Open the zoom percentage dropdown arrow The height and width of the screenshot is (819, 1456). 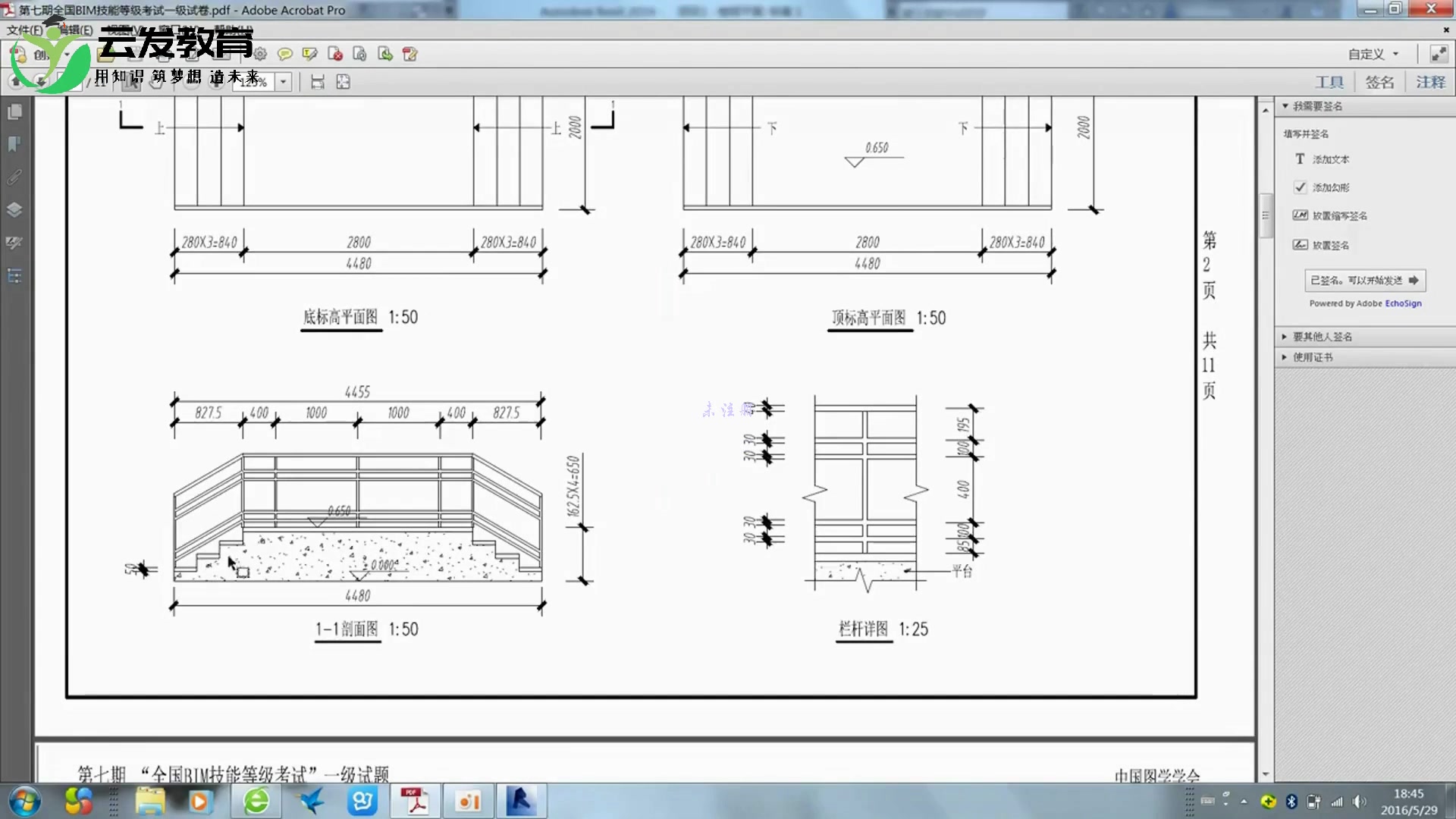click(x=284, y=82)
